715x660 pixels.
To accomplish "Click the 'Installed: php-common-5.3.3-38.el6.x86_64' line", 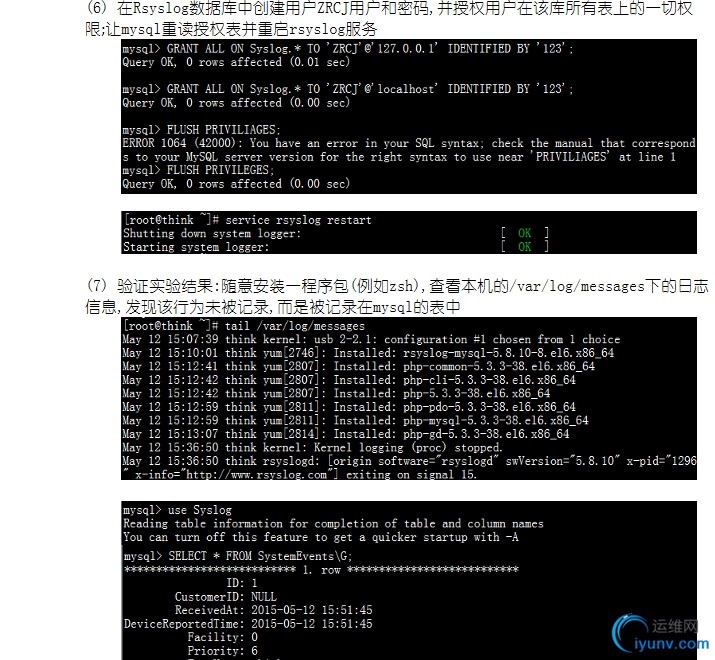I will pyautogui.click(x=358, y=366).
